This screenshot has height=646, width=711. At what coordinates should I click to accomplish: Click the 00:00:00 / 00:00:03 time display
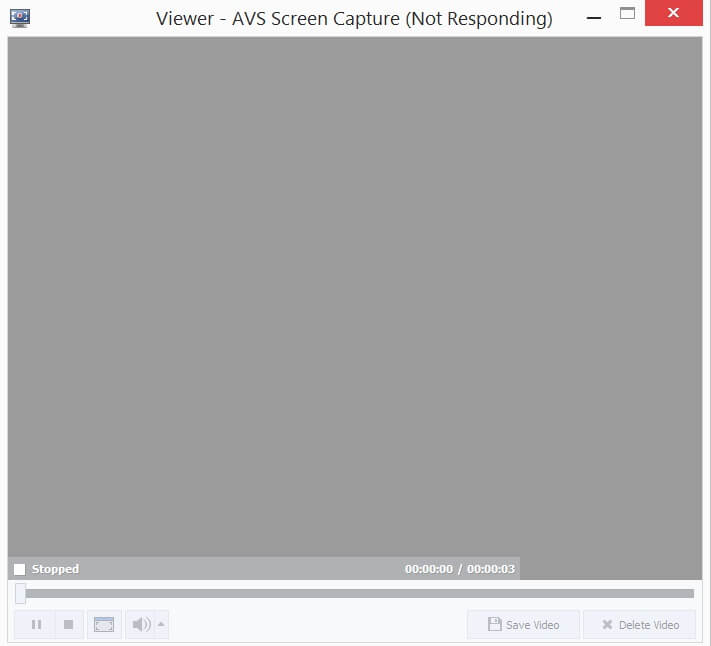click(x=459, y=569)
